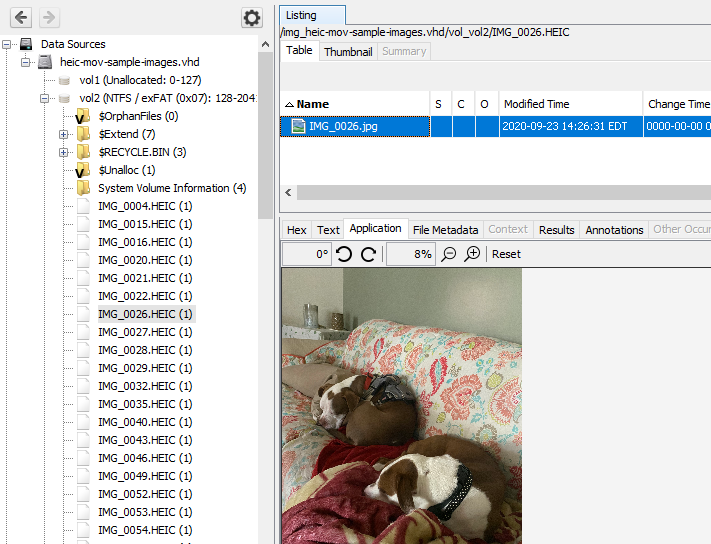Open the File Metadata tab
Image resolution: width=711 pixels, height=544 pixels.
445,230
